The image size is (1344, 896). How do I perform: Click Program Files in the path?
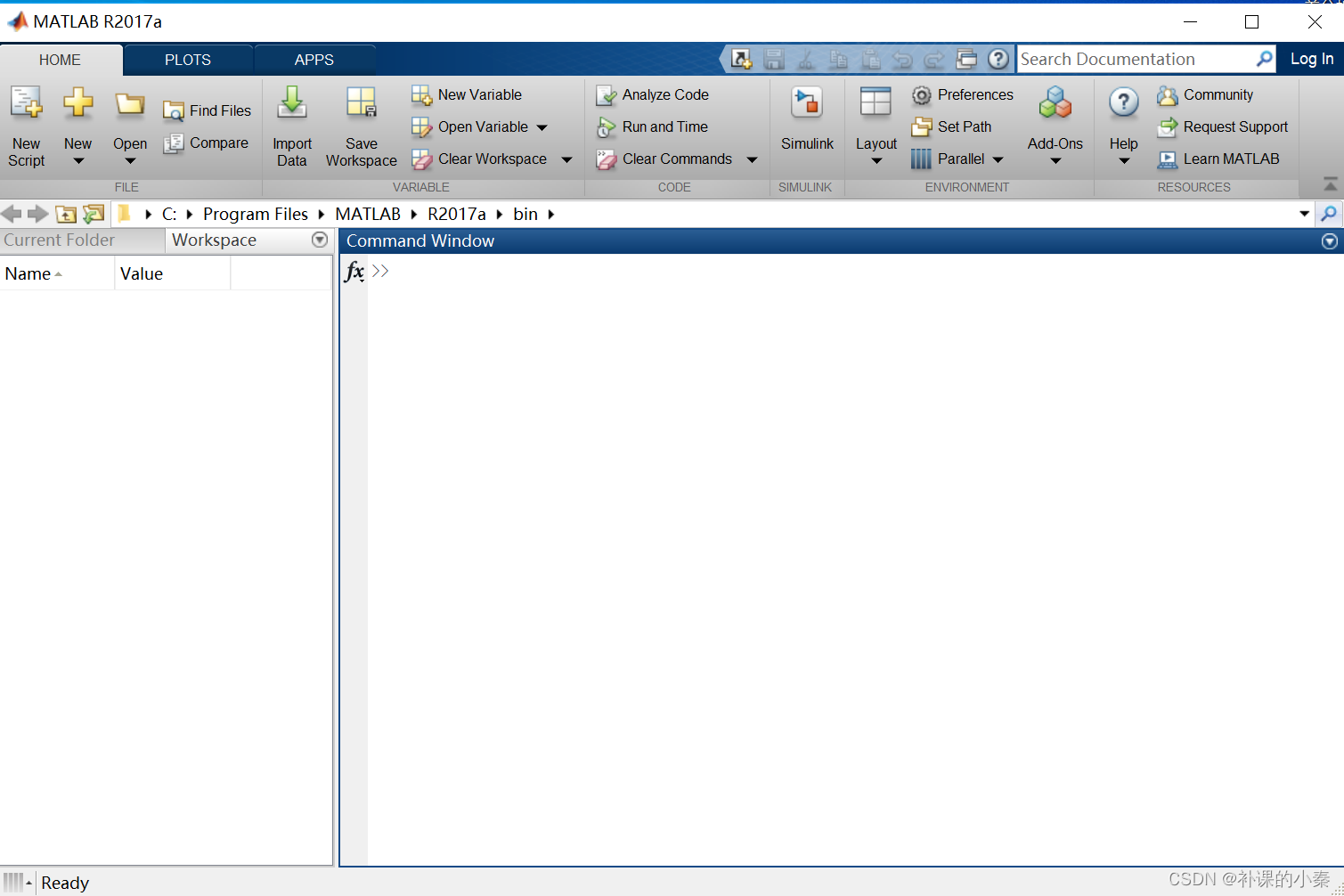256,214
